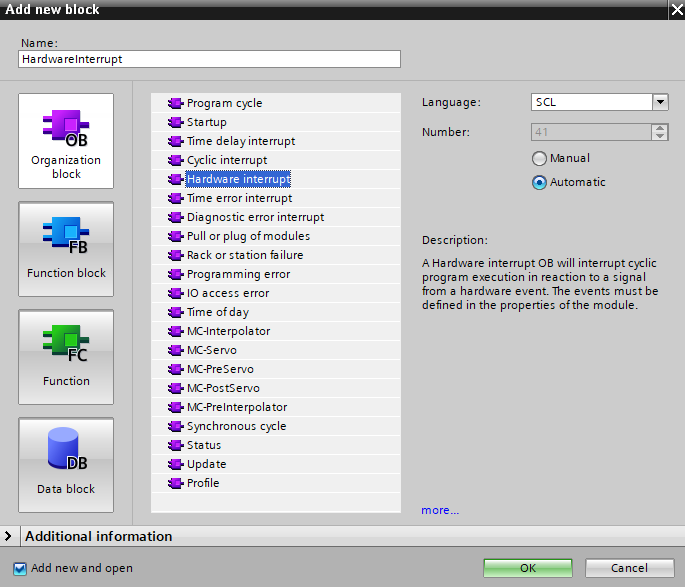Click the block Name input field
Screen dimensions: 685x587
click(209, 59)
